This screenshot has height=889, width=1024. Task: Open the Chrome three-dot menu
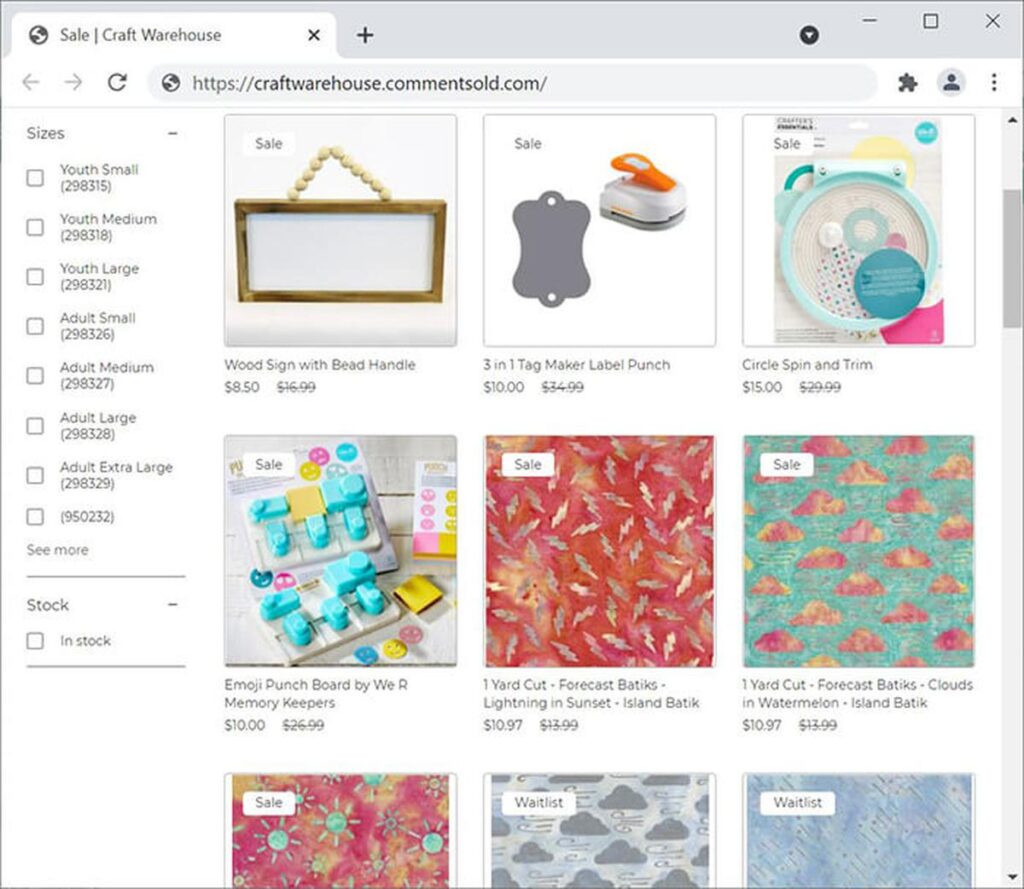992,83
